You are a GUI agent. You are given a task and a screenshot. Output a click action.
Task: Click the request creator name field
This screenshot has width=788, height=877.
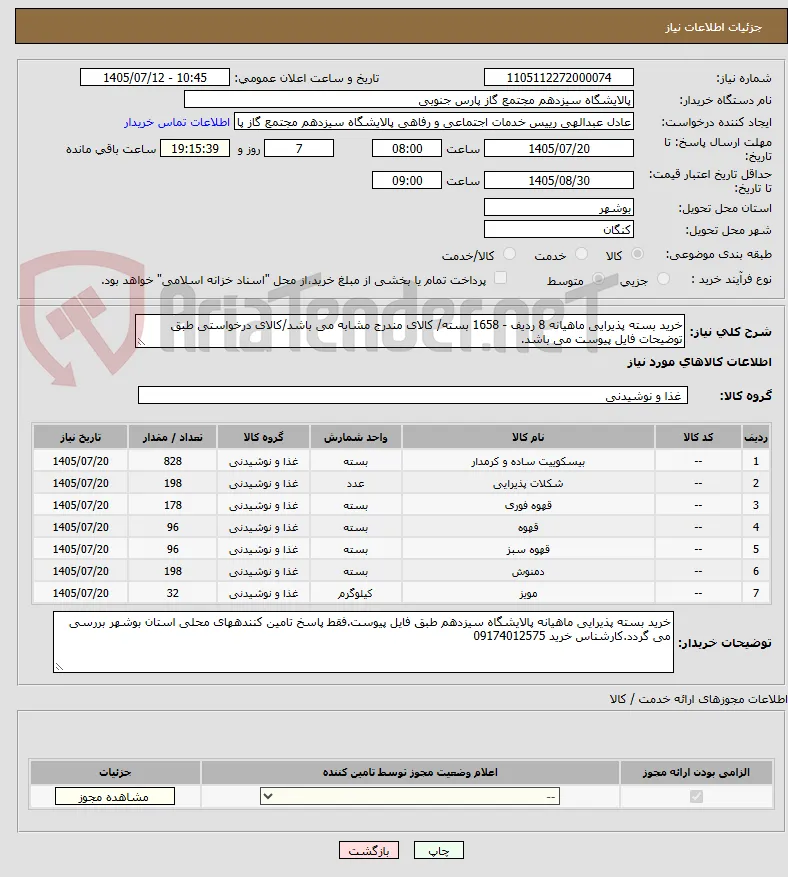coord(434,122)
